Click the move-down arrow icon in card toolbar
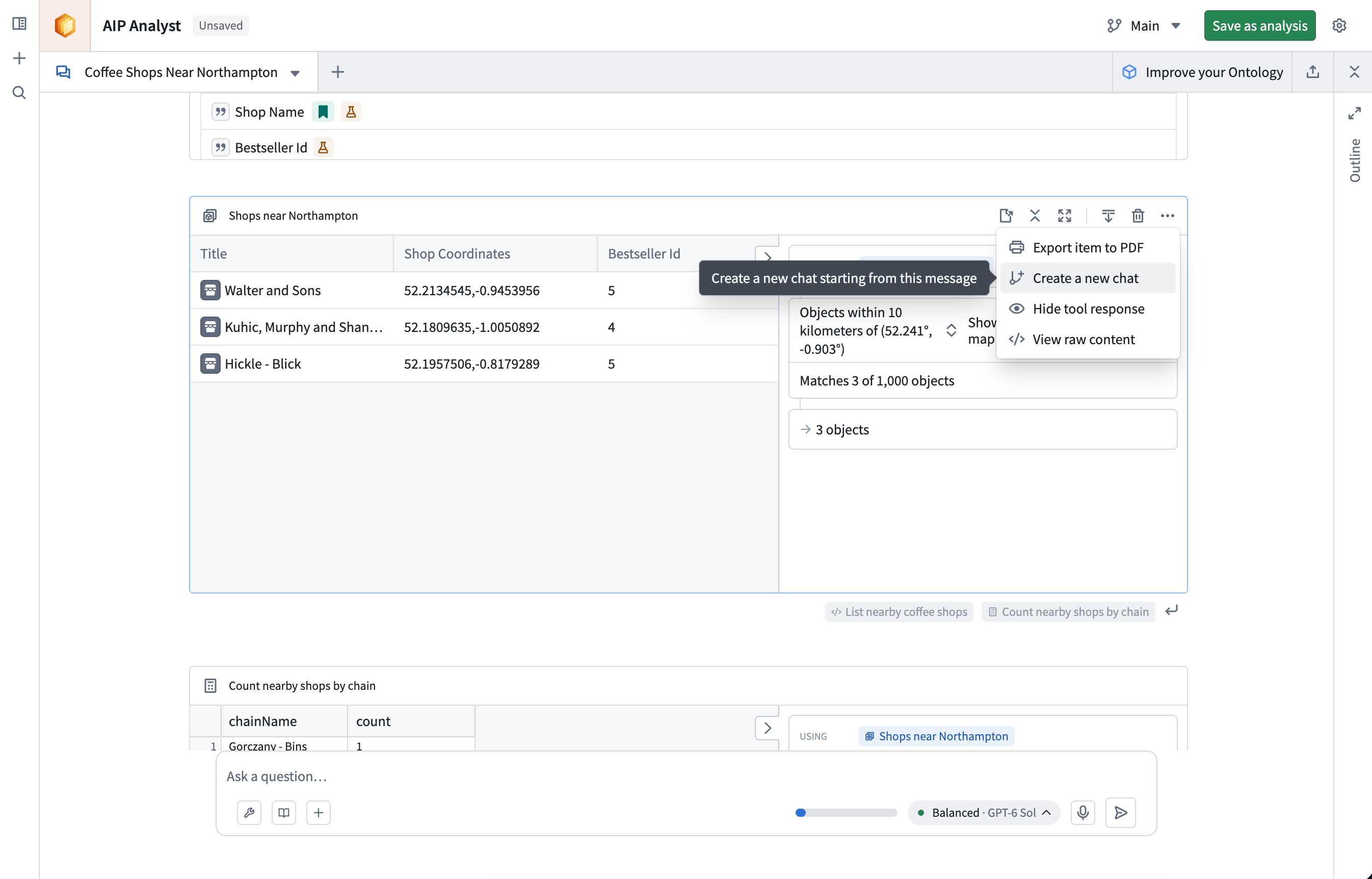 tap(1108, 216)
